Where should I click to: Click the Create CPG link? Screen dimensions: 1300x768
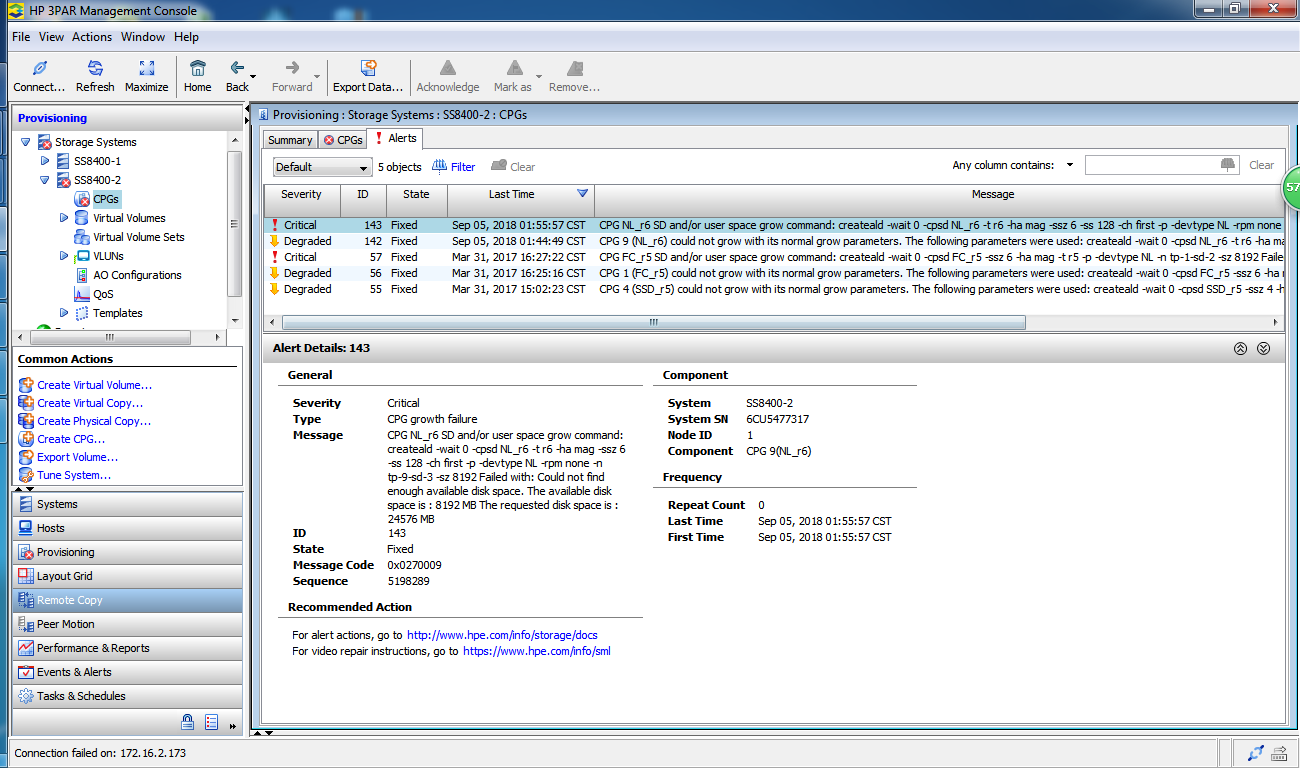[x=71, y=439]
